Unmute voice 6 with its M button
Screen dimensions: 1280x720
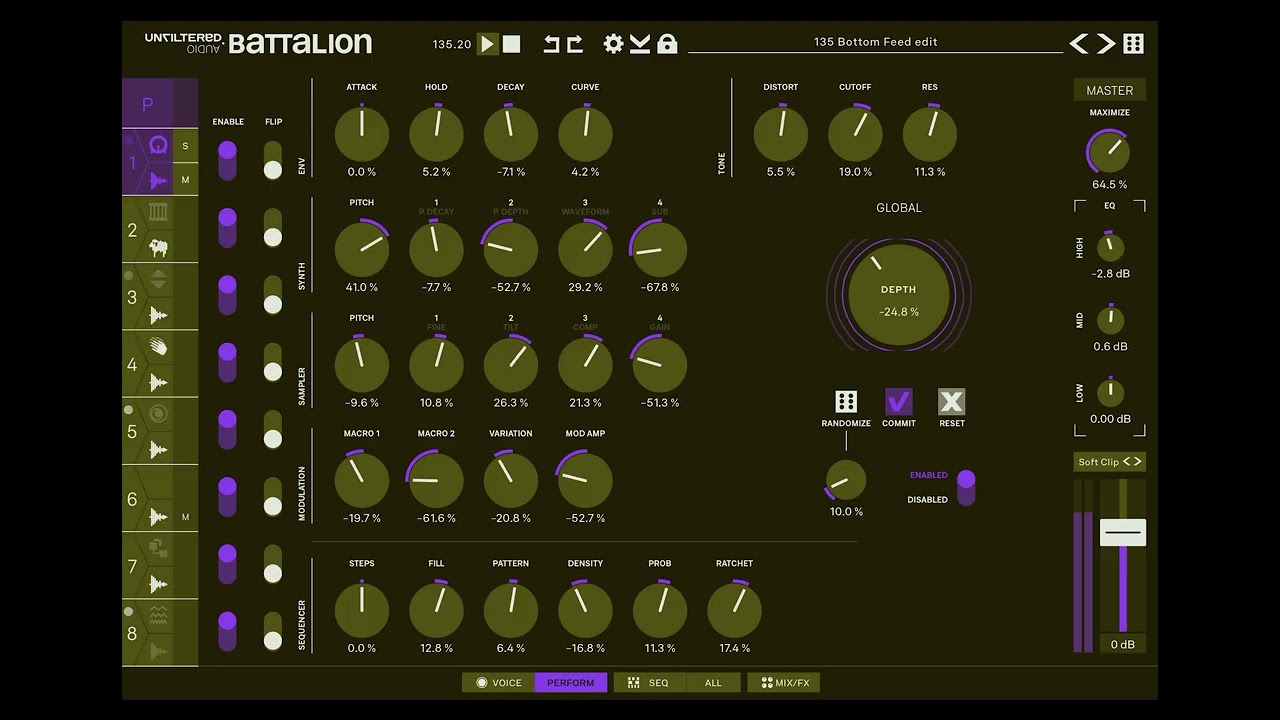pos(185,517)
